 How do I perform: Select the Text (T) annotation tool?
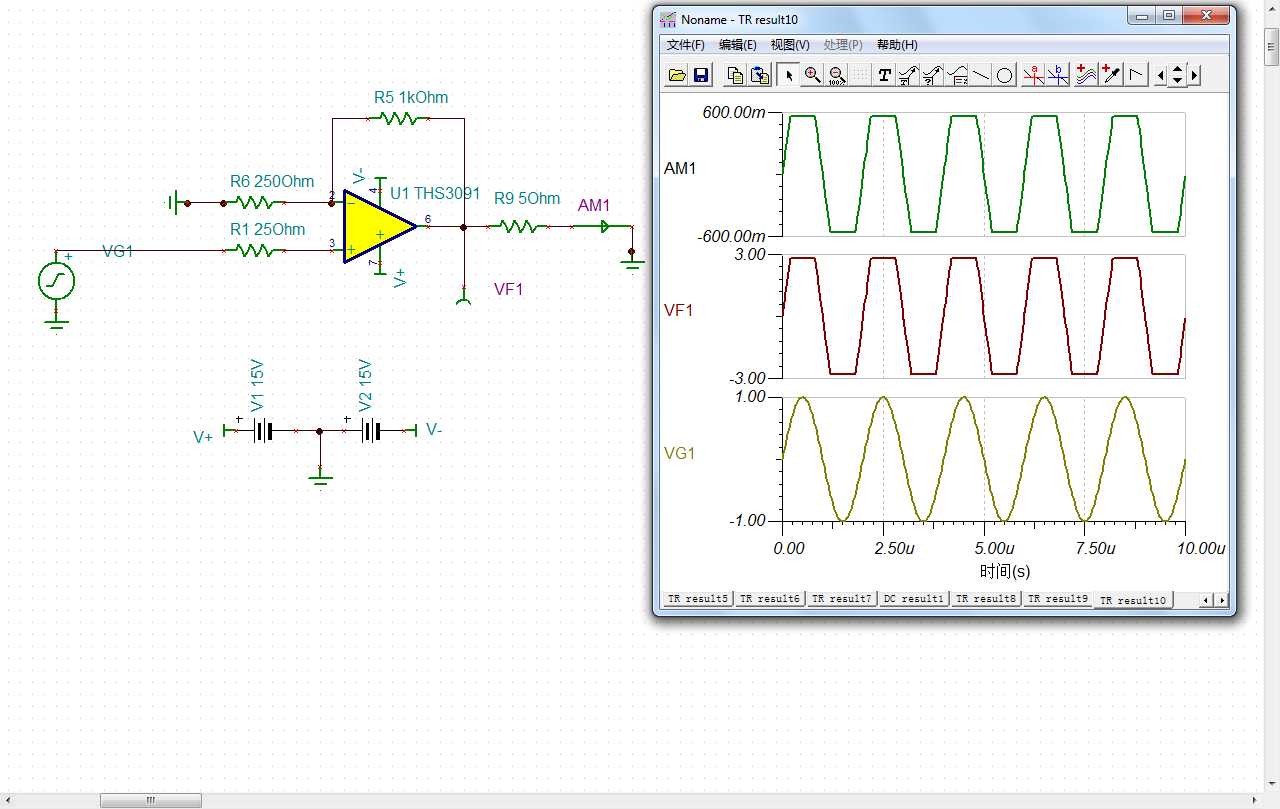[x=884, y=75]
